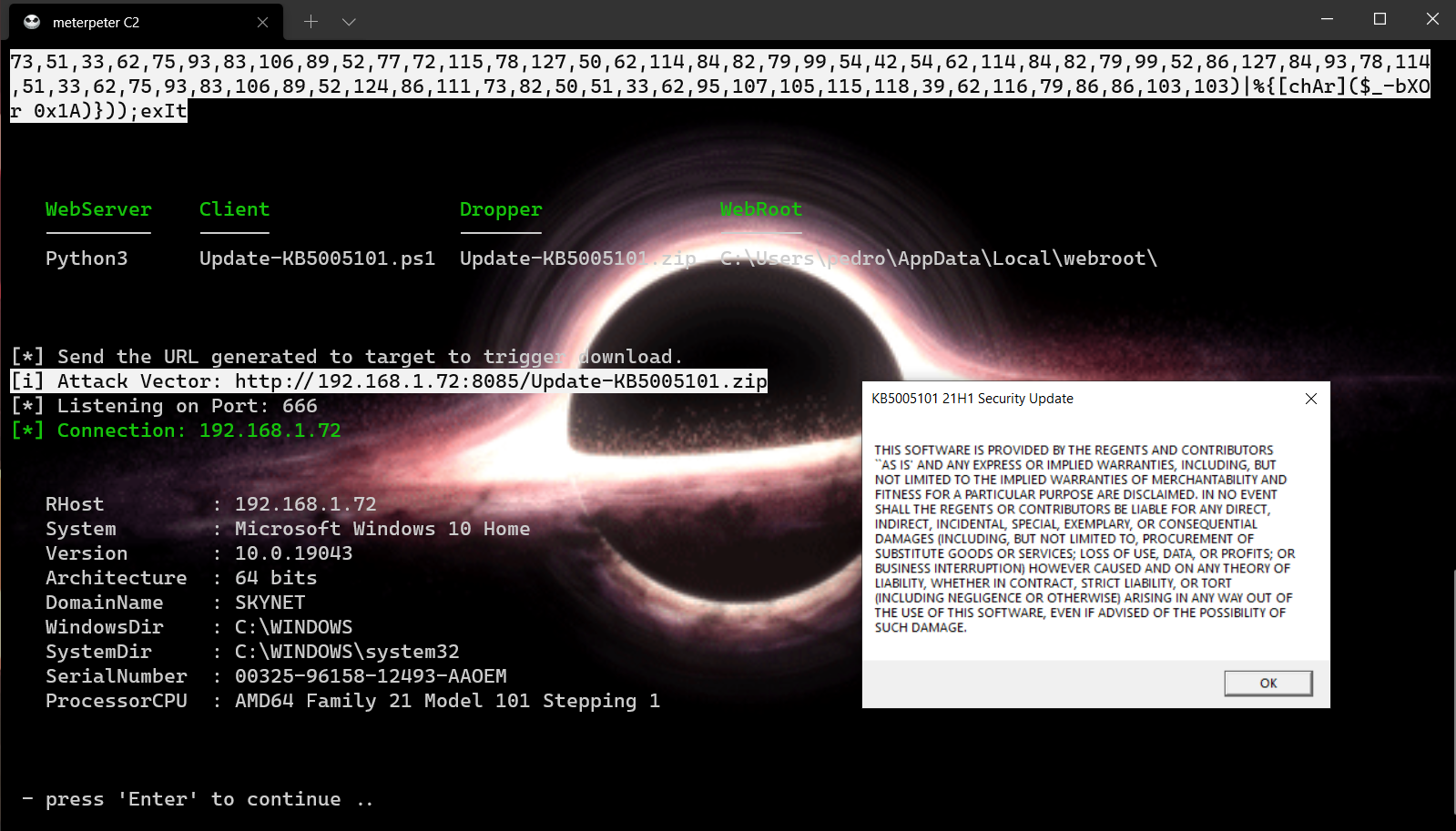This screenshot has width=1456, height=831.
Task: Select the meterpeter C2 tab
Action: point(144,22)
